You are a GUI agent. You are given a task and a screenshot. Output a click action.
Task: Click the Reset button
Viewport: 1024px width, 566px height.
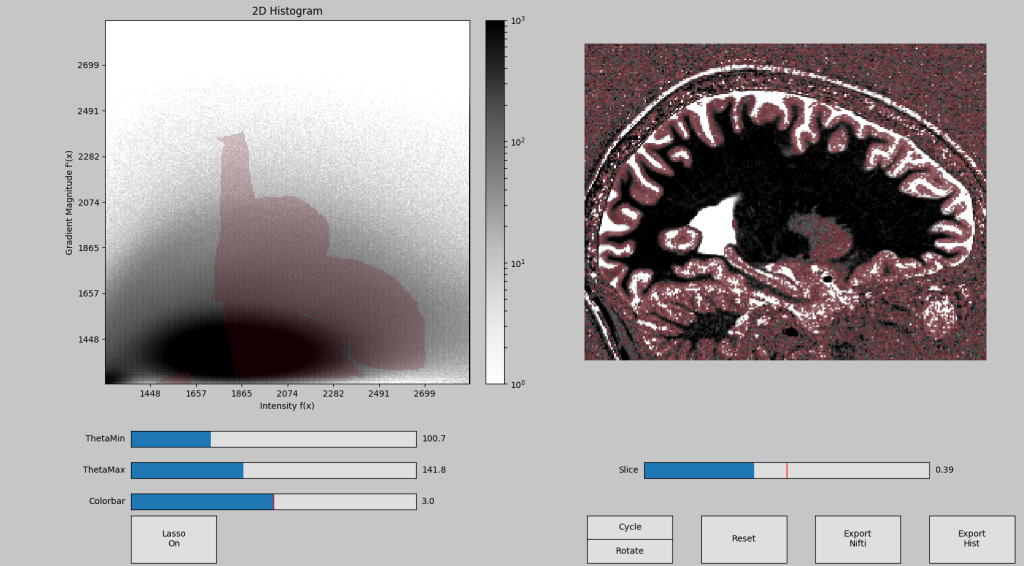click(x=744, y=539)
